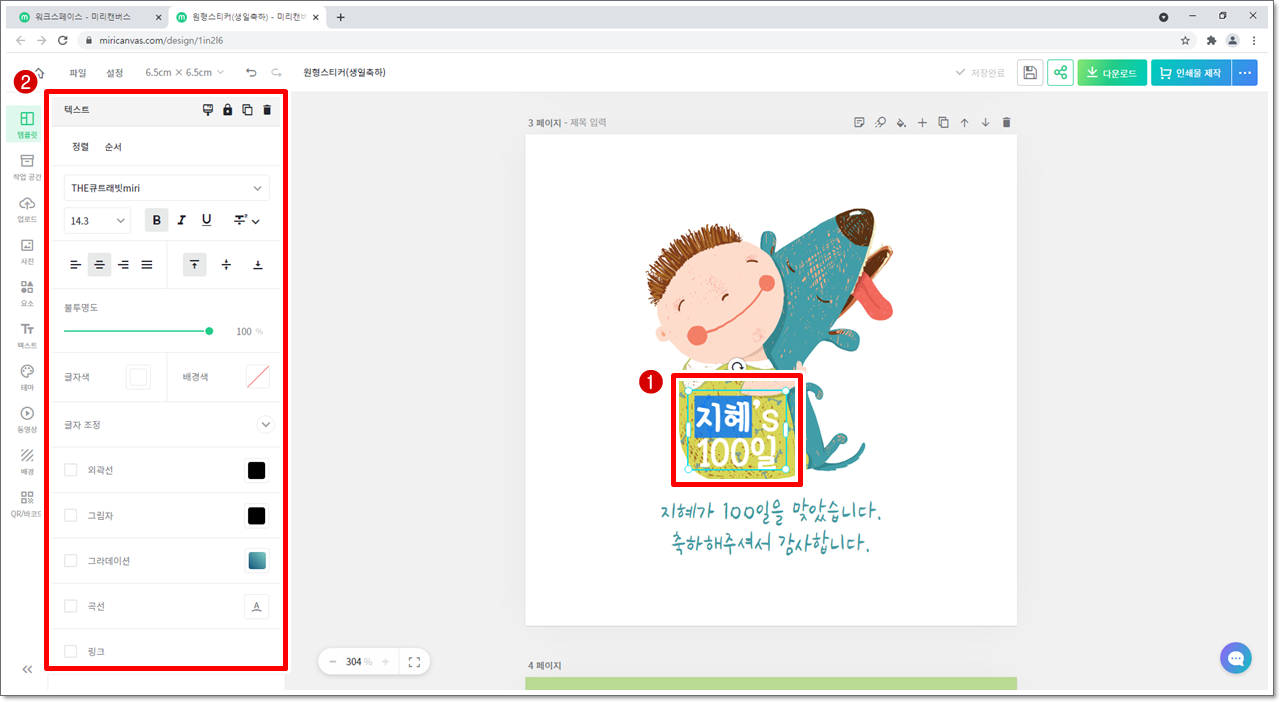Screen dimensions: 1280x702
Task: Open the 배경색 color swatch
Action: [x=258, y=377]
